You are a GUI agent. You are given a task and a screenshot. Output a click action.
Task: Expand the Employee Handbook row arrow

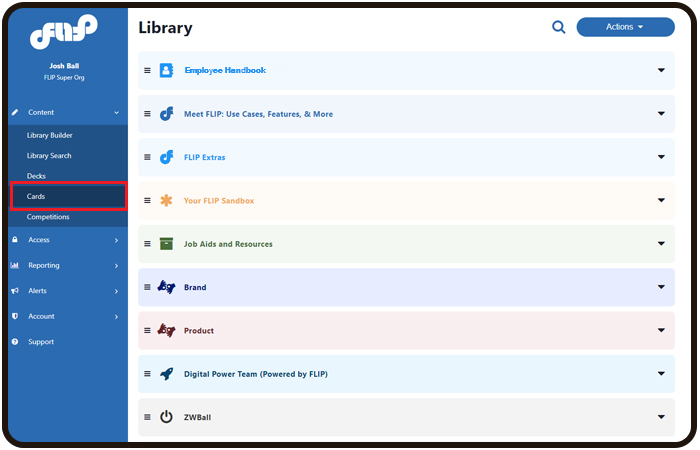click(x=661, y=70)
